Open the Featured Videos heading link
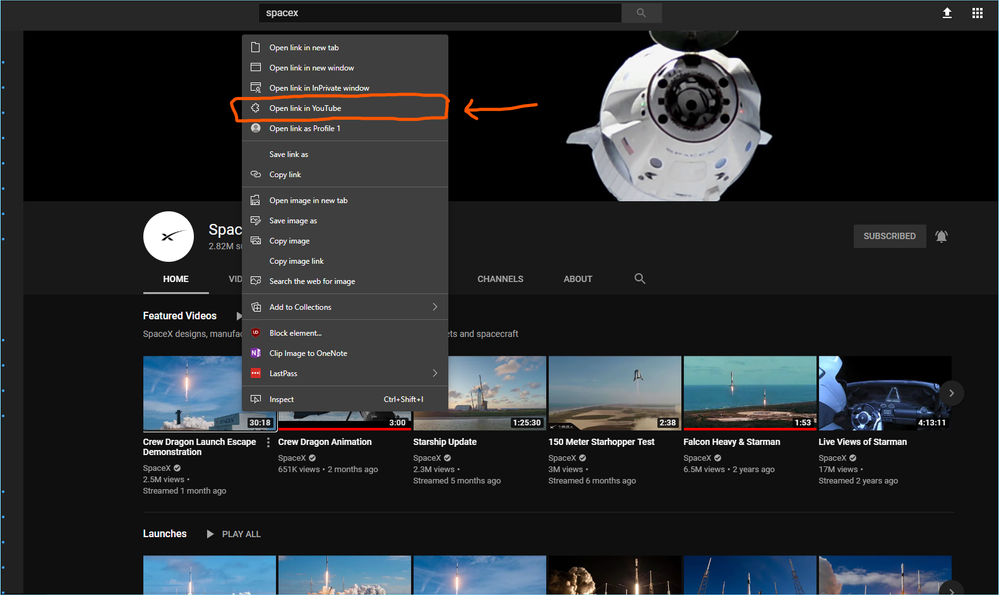 pos(180,316)
